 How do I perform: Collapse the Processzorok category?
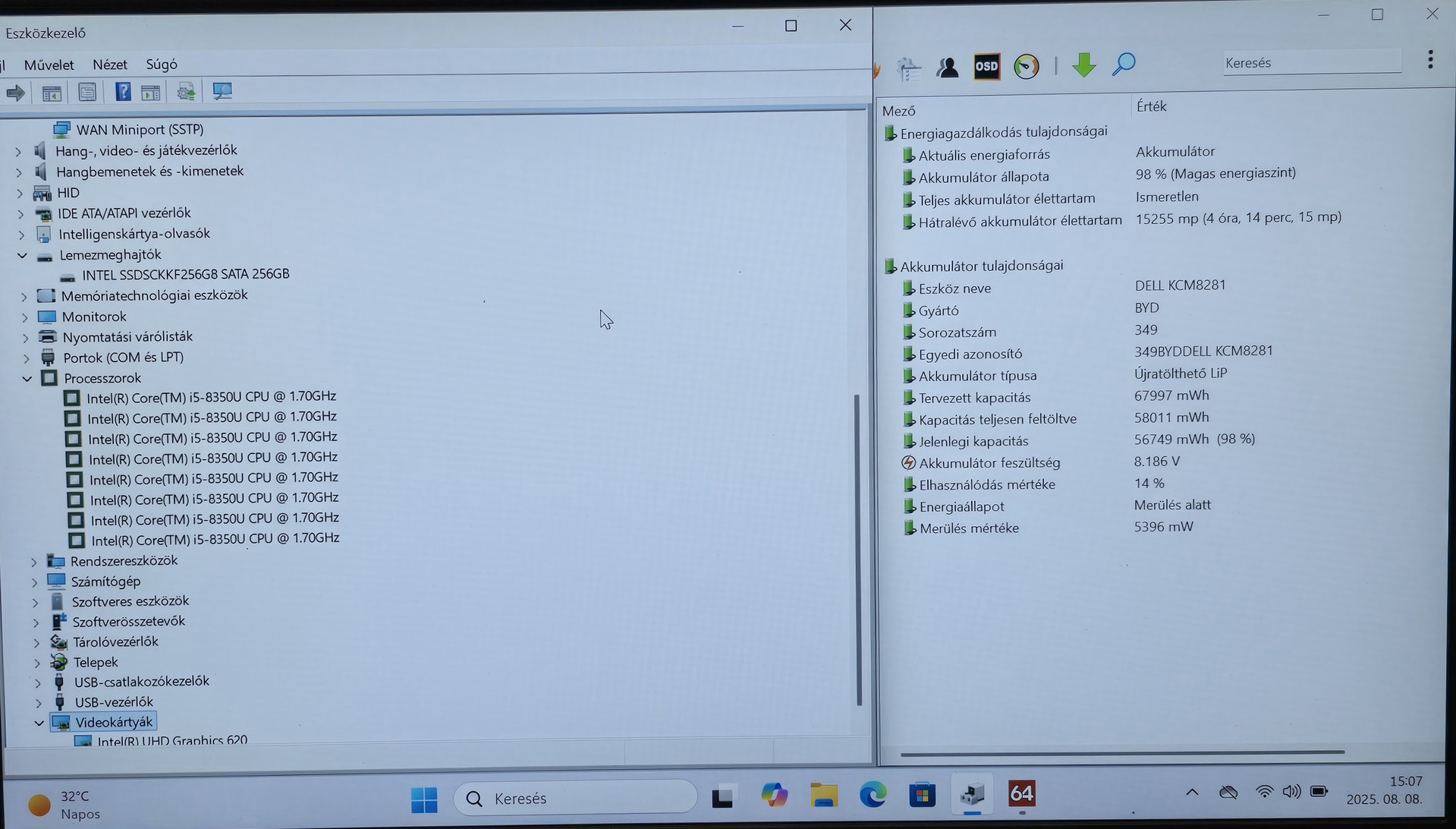27,379
